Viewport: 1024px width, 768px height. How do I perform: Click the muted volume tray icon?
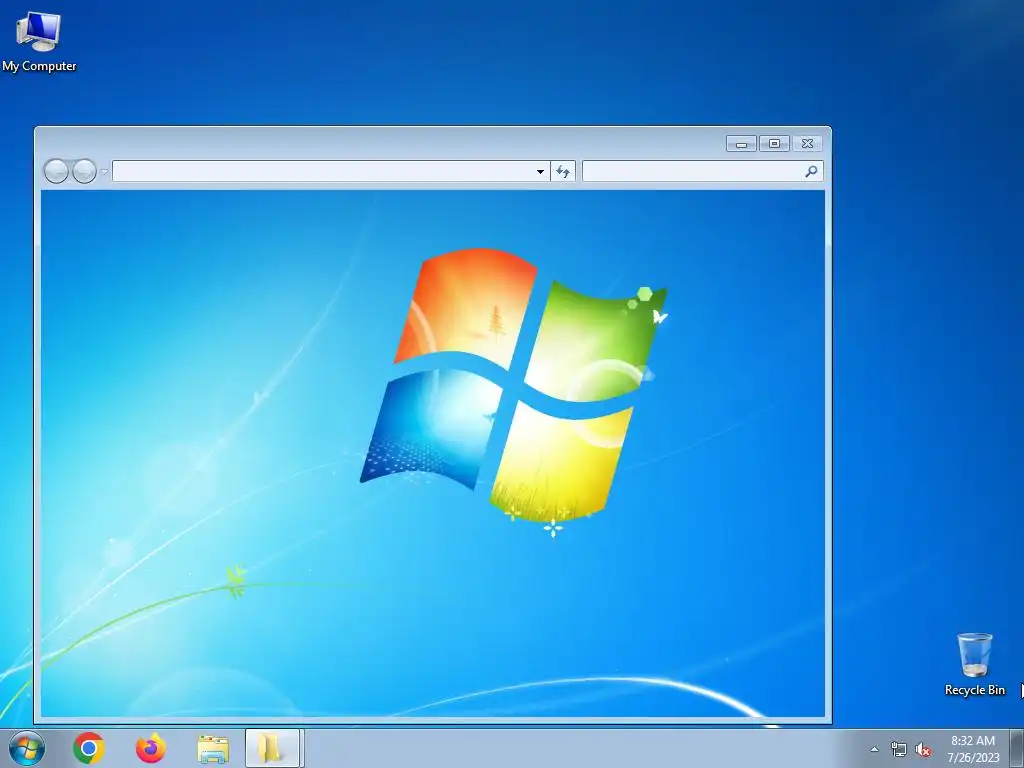(x=923, y=750)
